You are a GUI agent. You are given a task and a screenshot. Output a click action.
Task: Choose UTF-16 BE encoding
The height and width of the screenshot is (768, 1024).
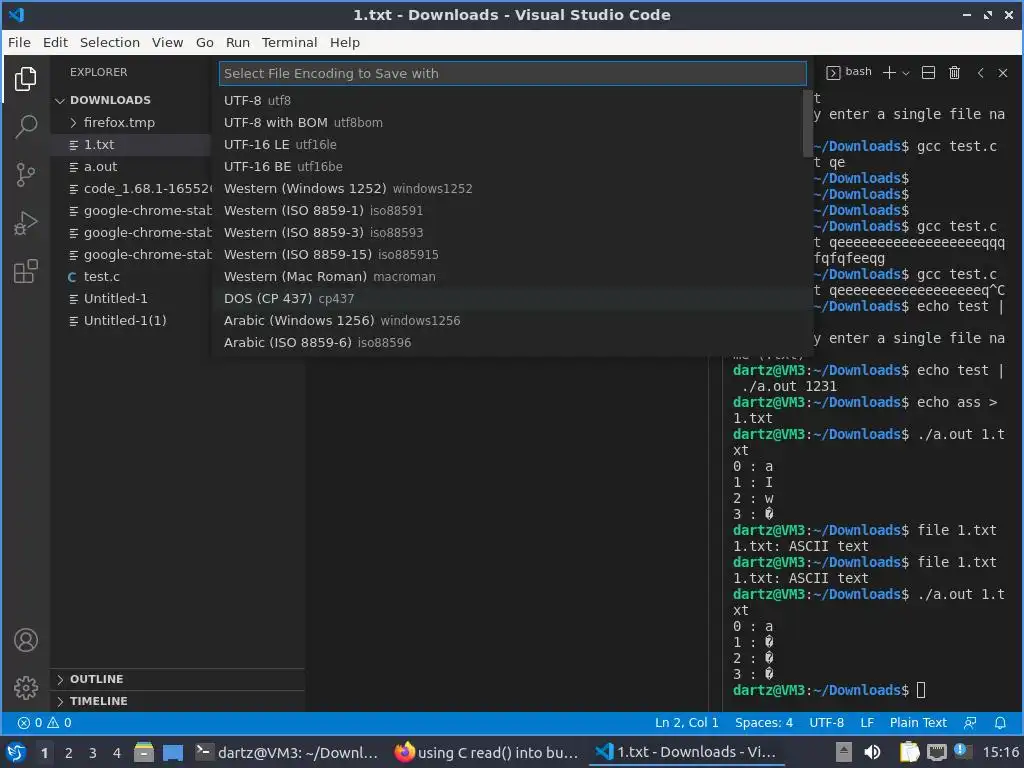511,167
